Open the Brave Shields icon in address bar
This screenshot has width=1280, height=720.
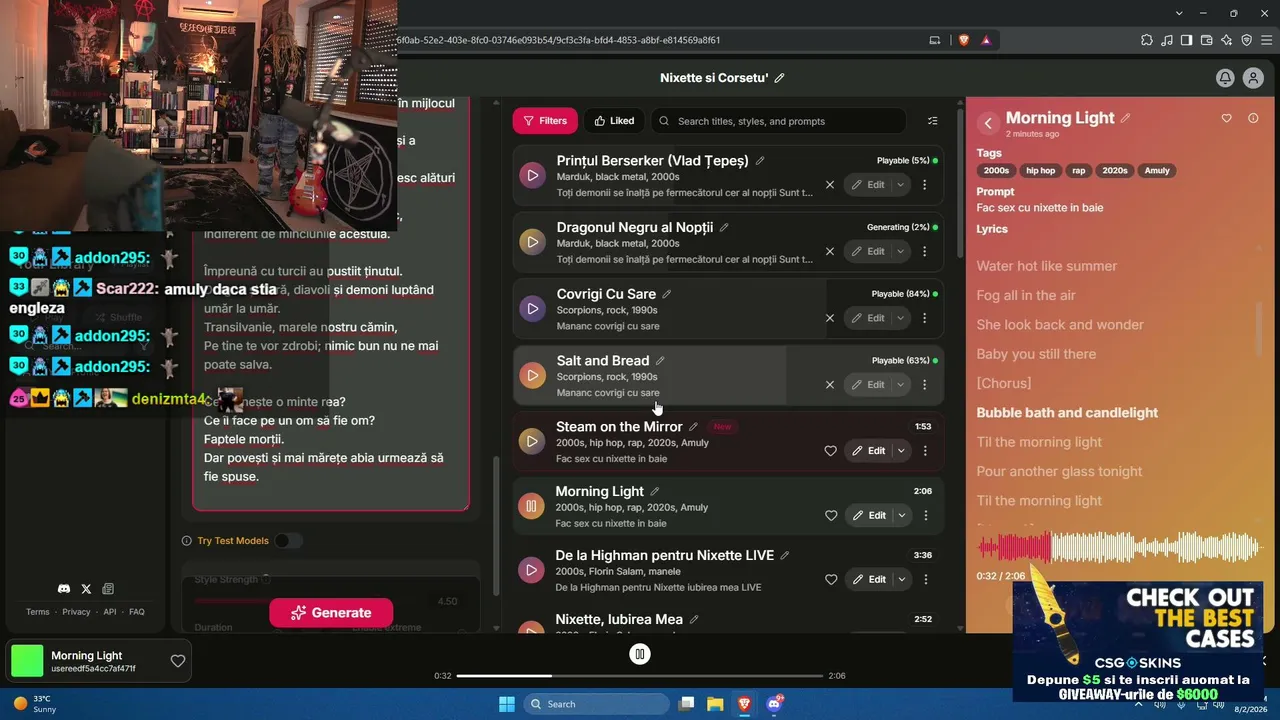point(964,40)
